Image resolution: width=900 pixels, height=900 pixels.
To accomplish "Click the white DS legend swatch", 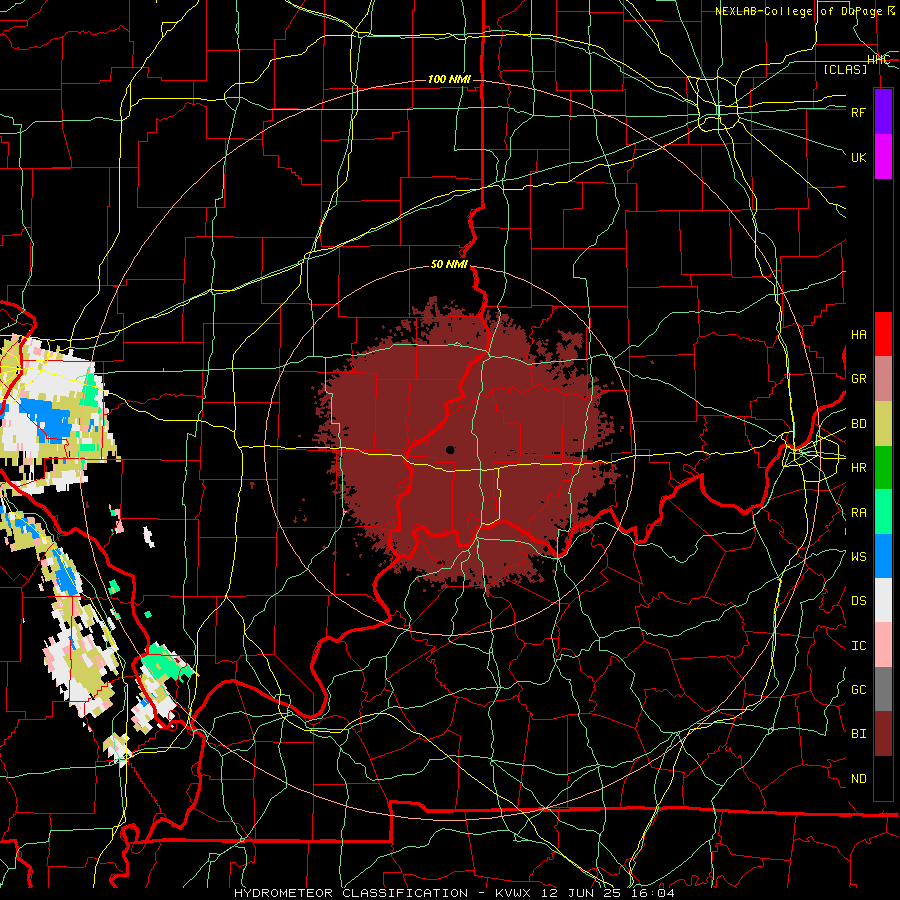I will point(883,600).
